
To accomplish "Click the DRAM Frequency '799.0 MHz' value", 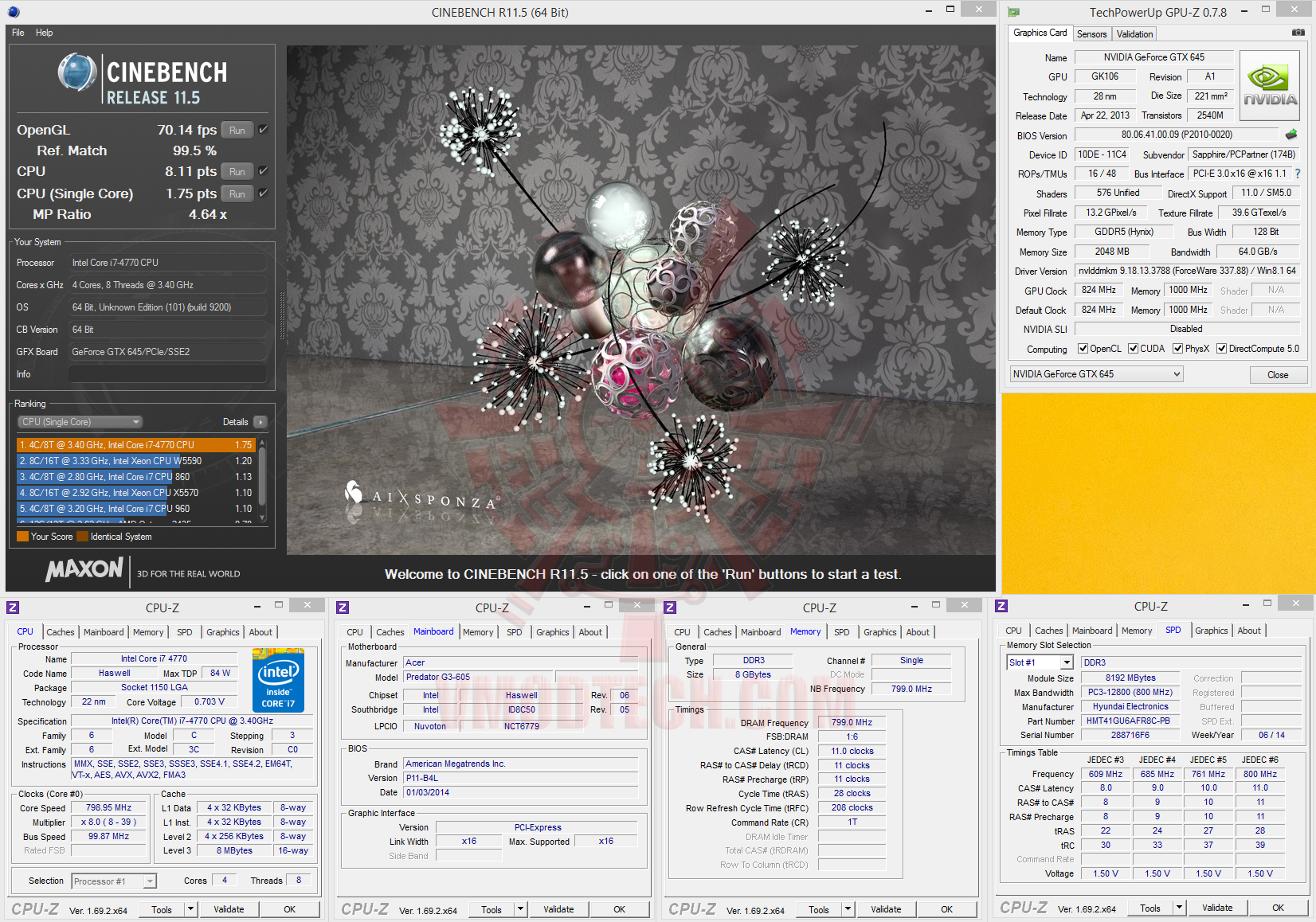I will 852,723.
